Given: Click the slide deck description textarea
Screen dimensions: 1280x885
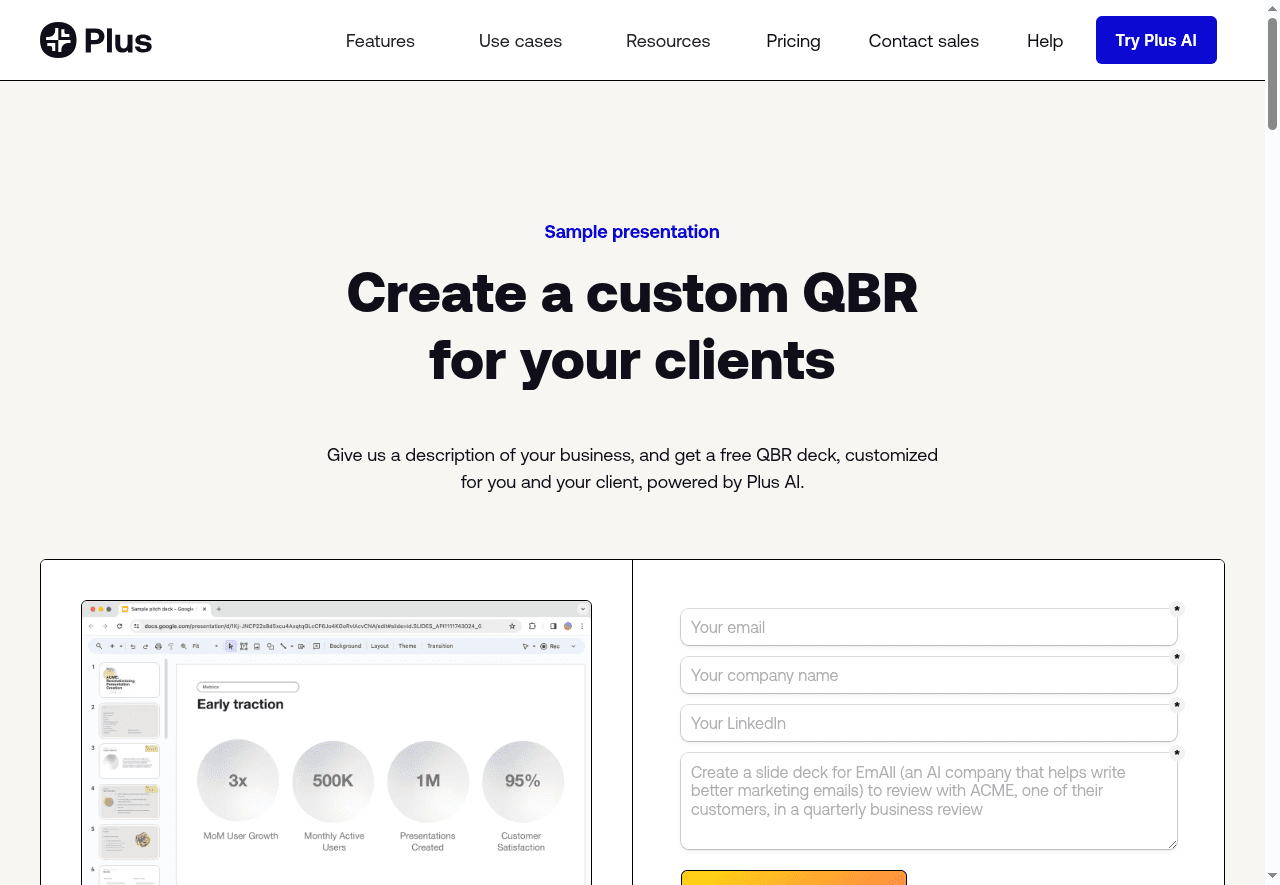Looking at the screenshot, I should coord(928,800).
